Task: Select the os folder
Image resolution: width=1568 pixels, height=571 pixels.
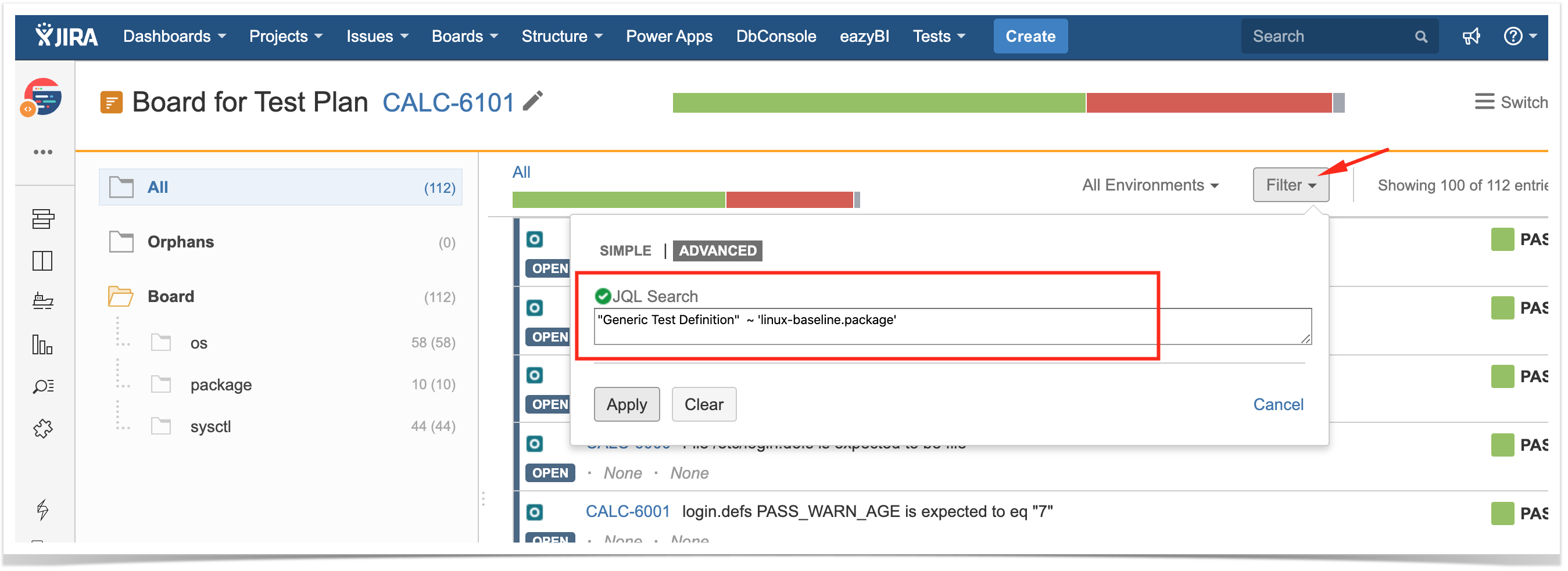Action: pyautogui.click(x=199, y=343)
